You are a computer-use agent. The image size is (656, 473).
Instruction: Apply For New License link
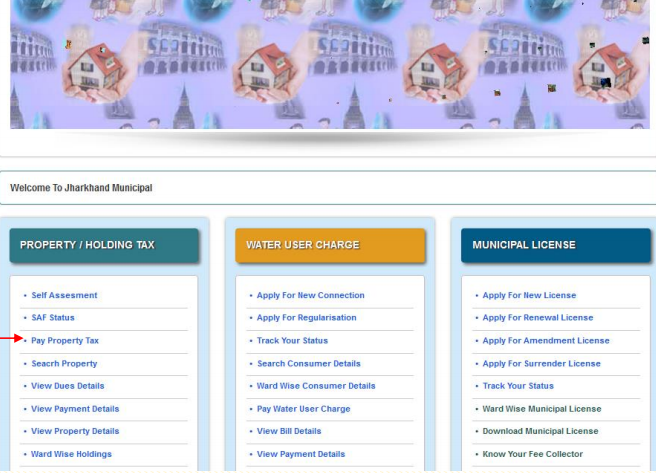click(529, 295)
